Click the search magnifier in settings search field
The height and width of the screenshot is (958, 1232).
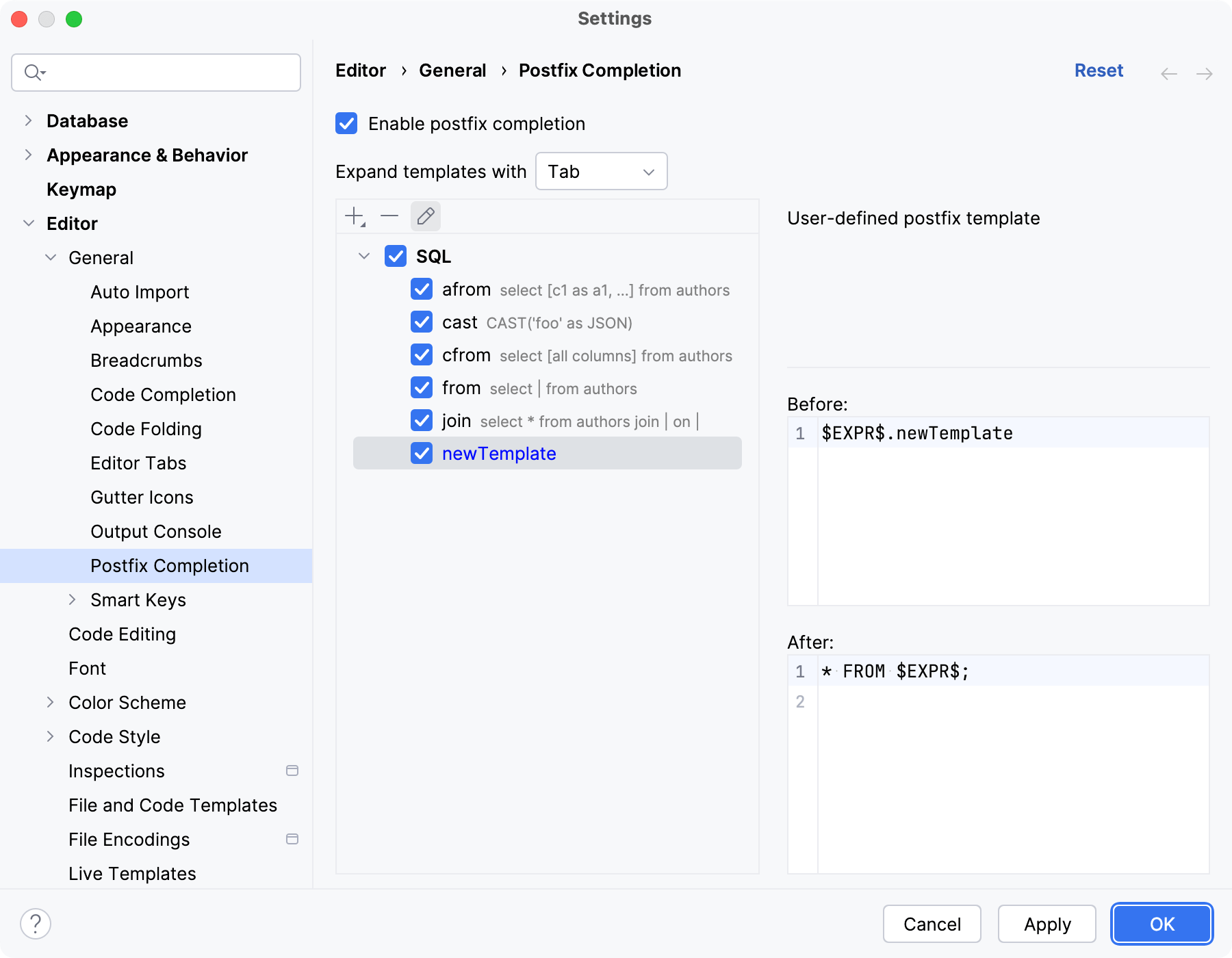(33, 72)
